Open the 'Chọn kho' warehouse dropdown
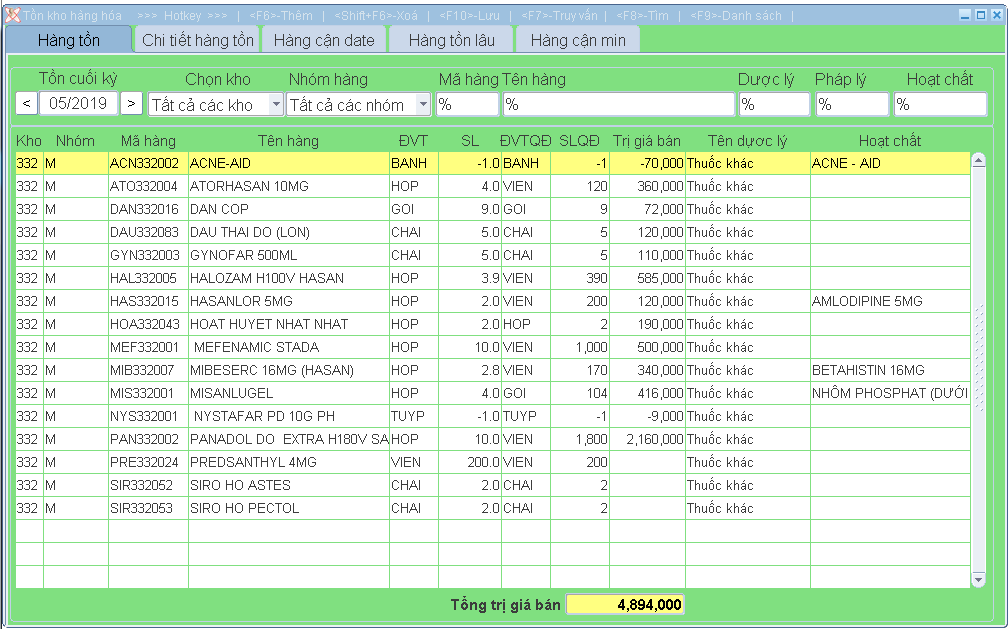The image size is (1008, 629). (276, 105)
